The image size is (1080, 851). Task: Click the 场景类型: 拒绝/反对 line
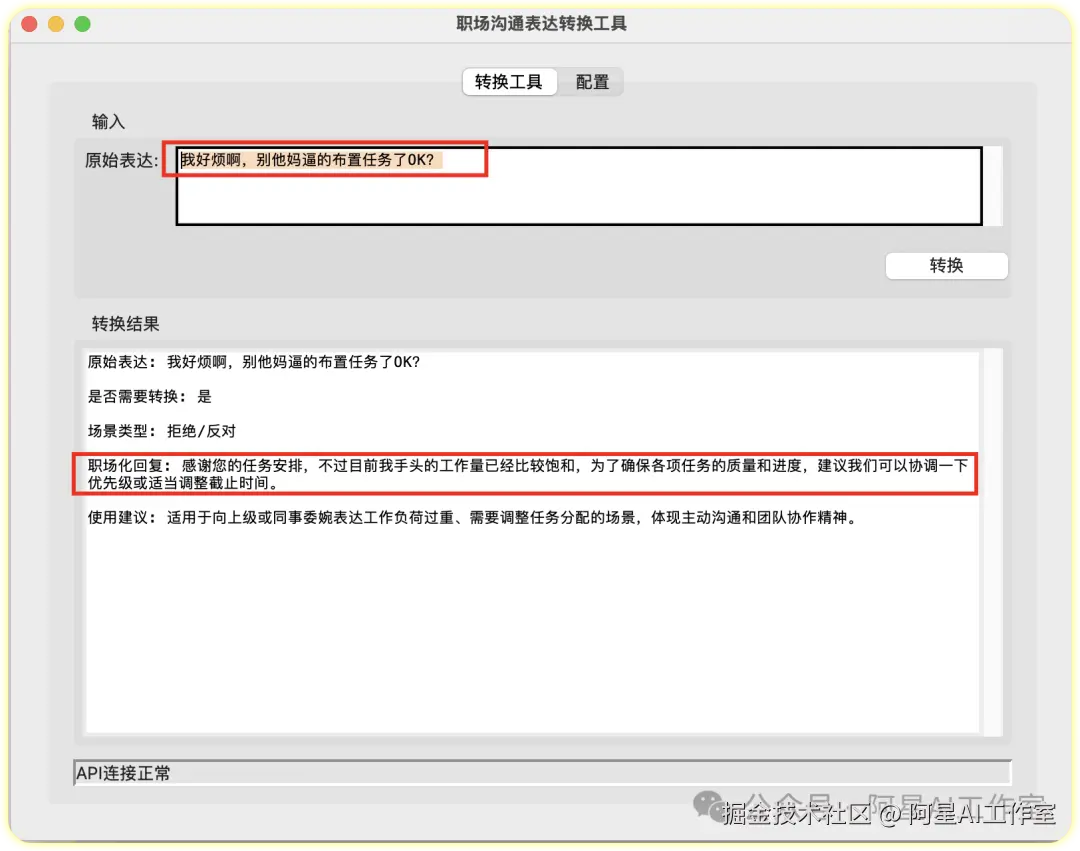click(x=162, y=431)
